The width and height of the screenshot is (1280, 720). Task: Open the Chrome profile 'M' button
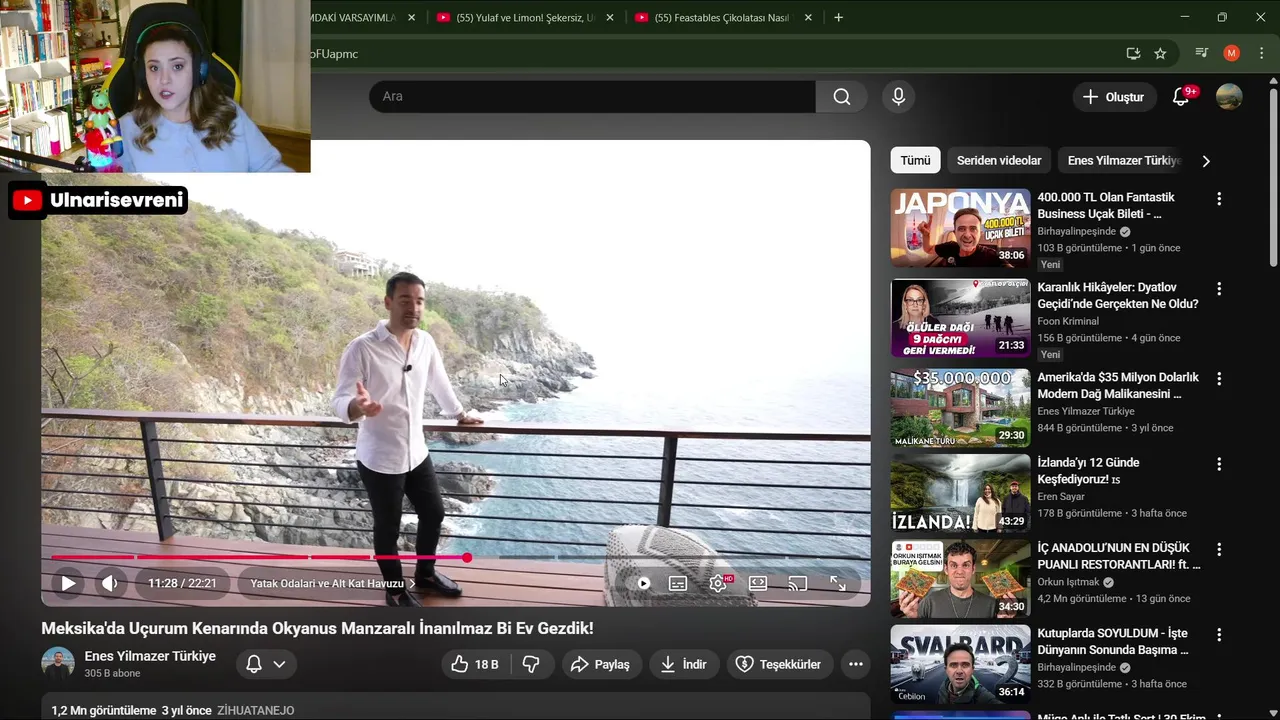1232,53
